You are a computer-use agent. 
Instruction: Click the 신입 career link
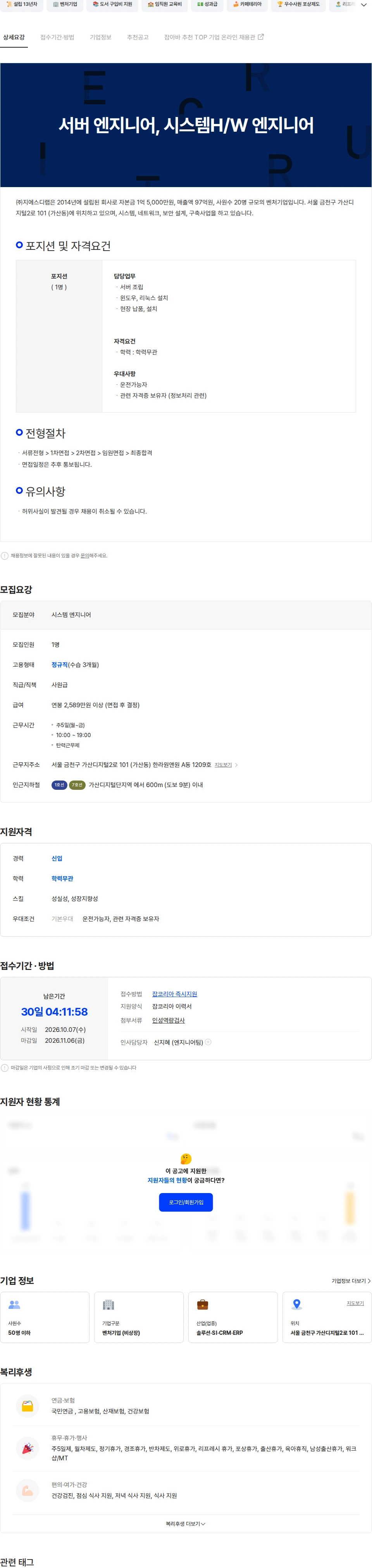[x=57, y=858]
